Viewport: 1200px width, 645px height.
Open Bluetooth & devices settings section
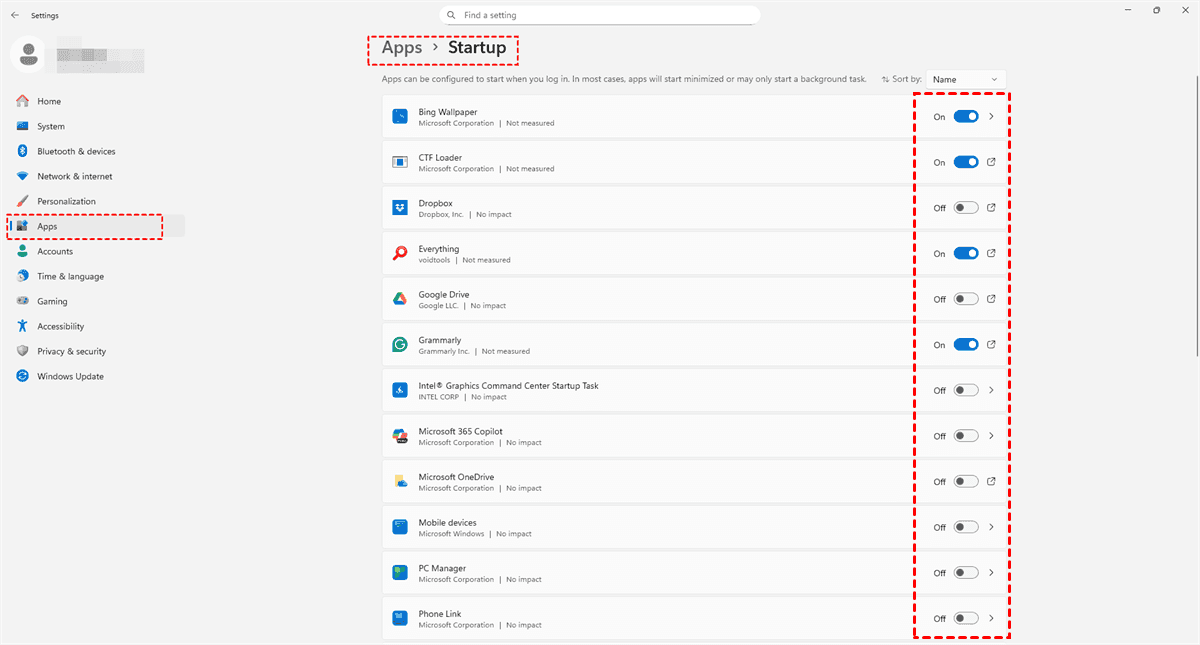pyautogui.click(x=76, y=152)
